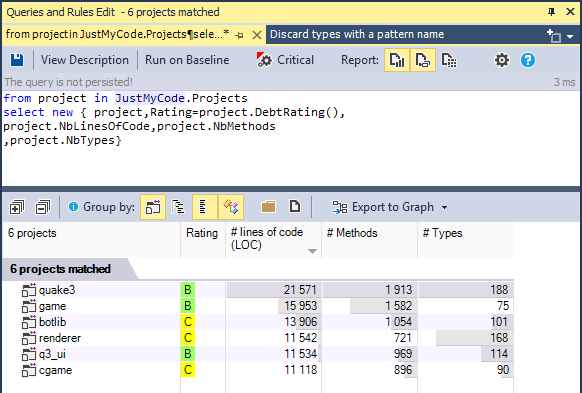Open View Description
This screenshot has height=393, width=582.
[x=85, y=60]
